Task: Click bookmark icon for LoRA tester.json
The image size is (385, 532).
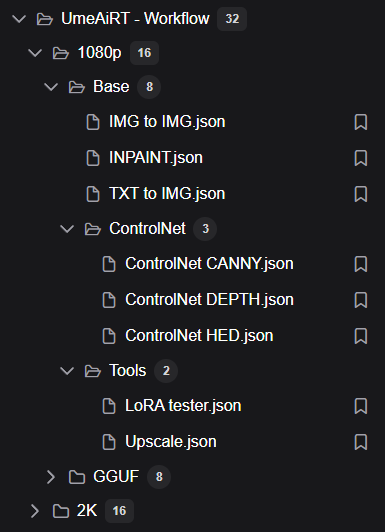Action: click(x=361, y=406)
